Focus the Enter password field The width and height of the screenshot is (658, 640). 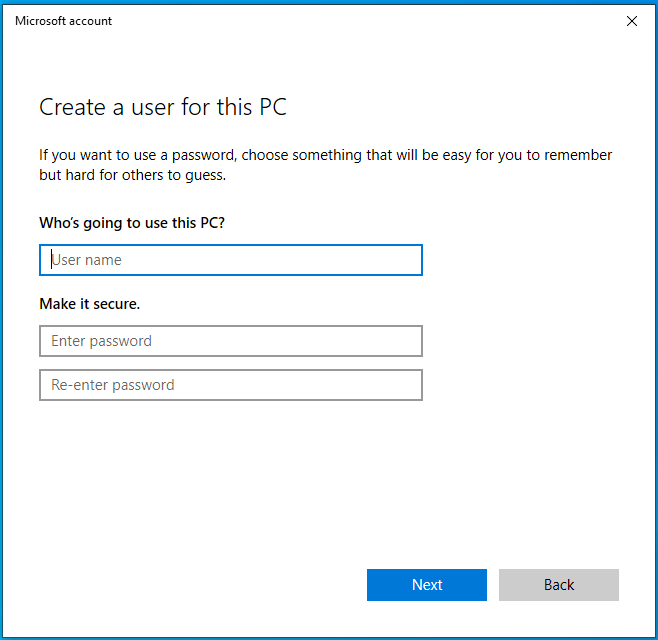tap(231, 341)
